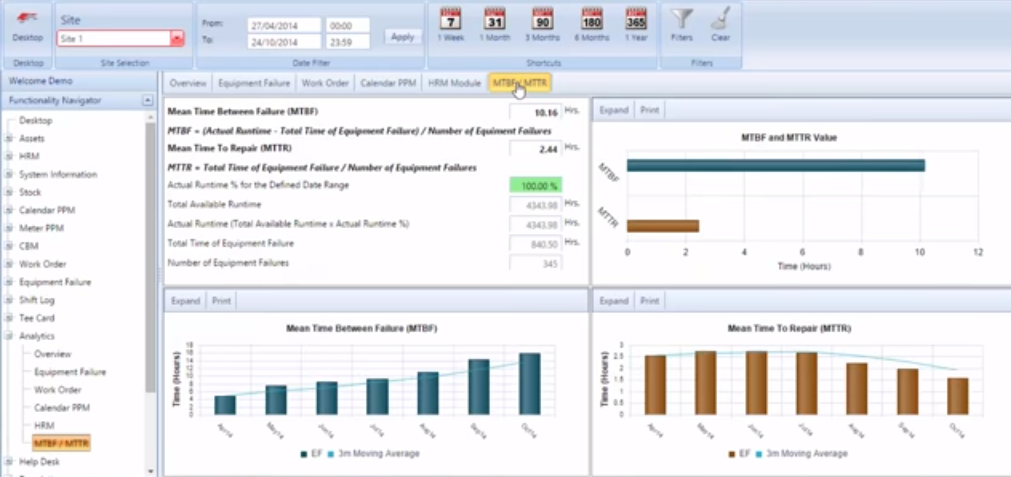Print the Mean Time To Repair chart
Viewport: 1011px width, 477px height.
[x=649, y=300]
